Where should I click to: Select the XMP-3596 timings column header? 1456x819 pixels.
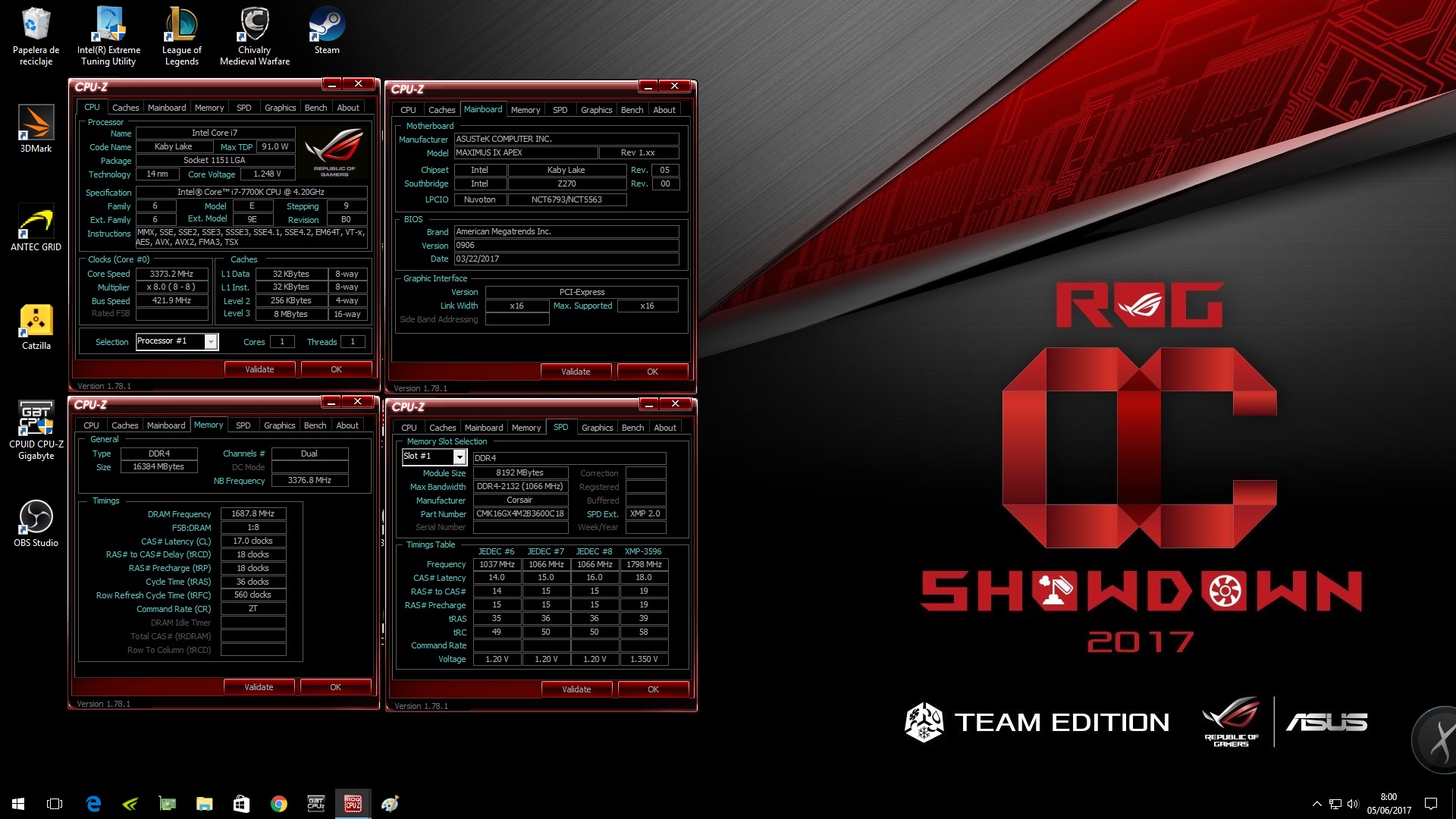pyautogui.click(x=643, y=551)
